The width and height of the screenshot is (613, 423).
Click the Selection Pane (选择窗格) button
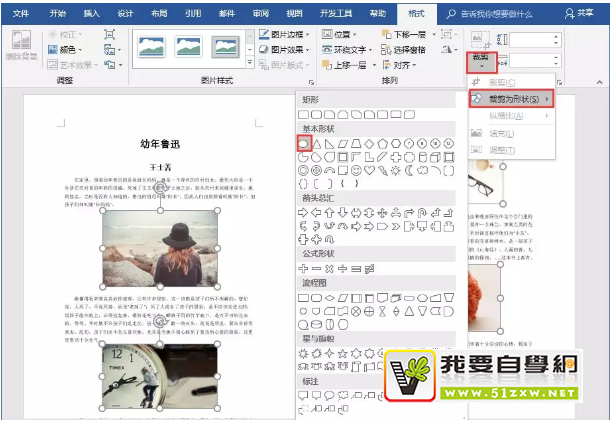click(x=403, y=49)
